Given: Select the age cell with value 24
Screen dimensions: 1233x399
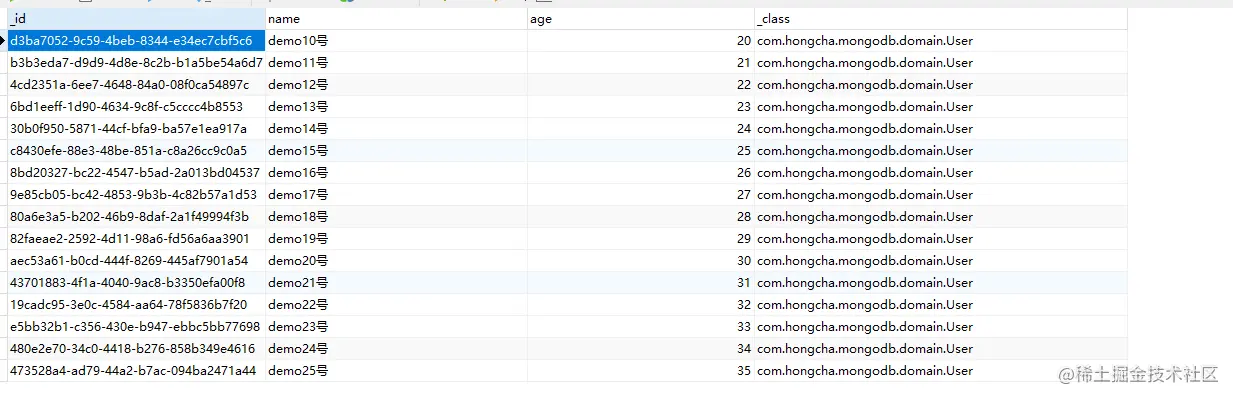Looking at the screenshot, I should 641,129.
